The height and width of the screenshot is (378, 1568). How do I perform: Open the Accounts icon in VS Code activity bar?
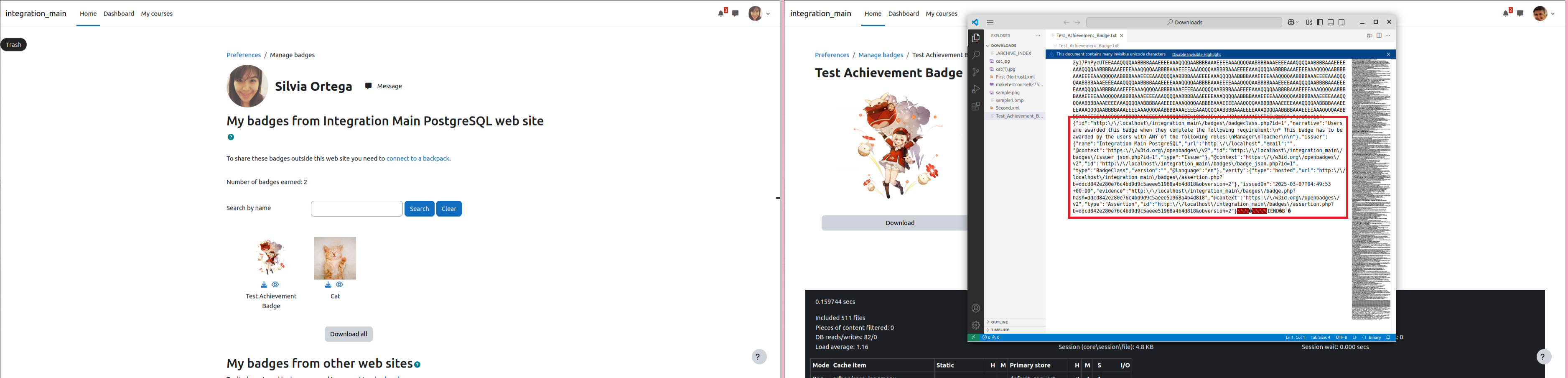[x=975, y=308]
